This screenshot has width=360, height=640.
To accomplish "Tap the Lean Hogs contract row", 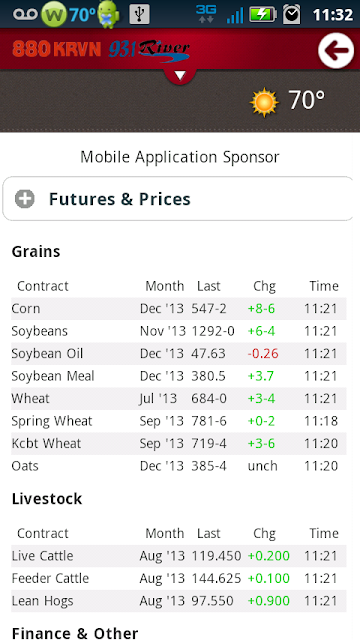I will pyautogui.click(x=179, y=601).
